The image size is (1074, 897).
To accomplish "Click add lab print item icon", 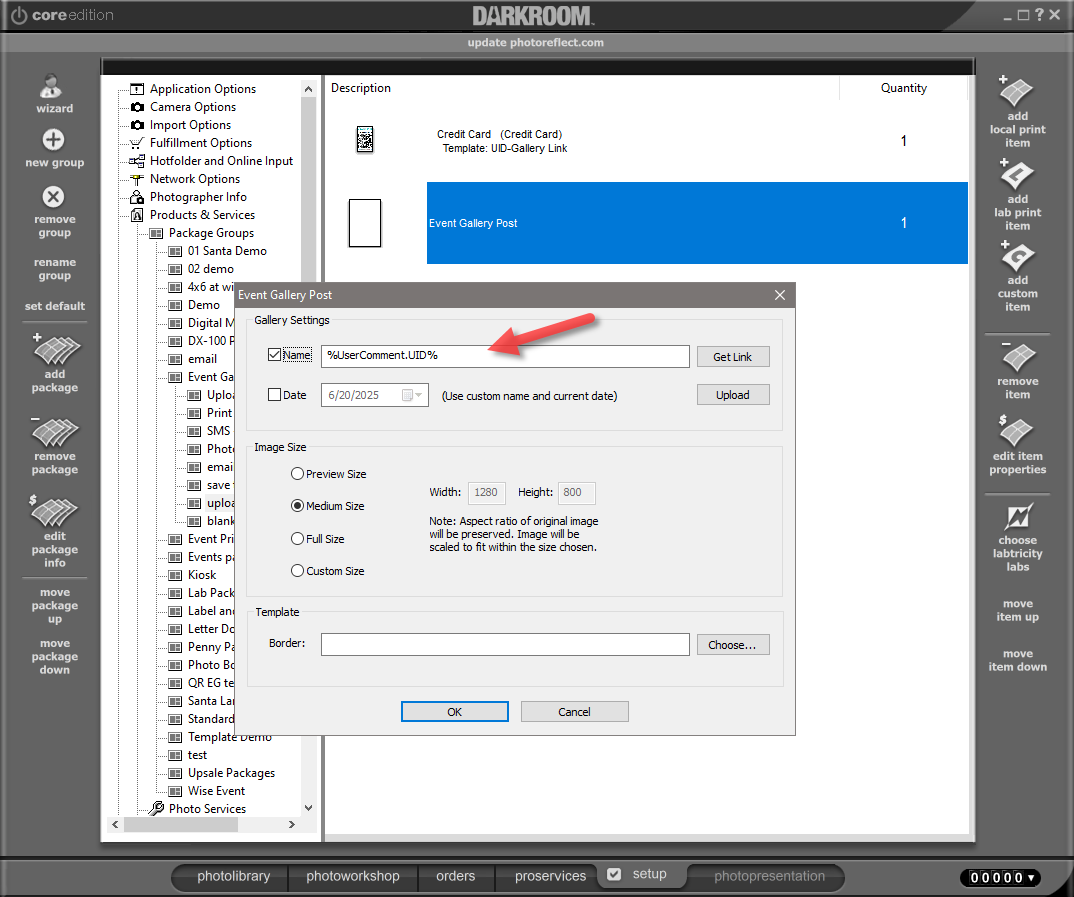I will pyautogui.click(x=1016, y=175).
